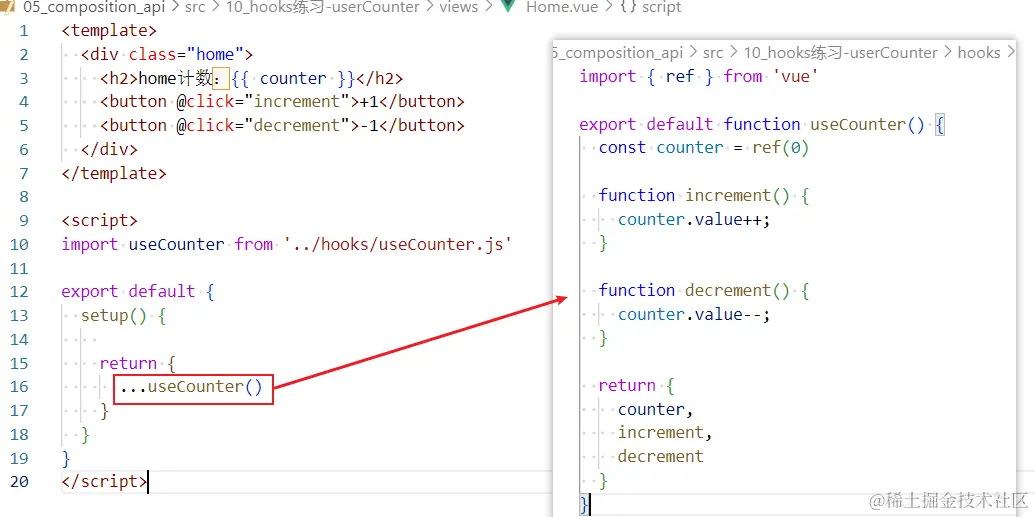
Task: Click the Vue file icon beside Home.vue
Action: [508, 7]
